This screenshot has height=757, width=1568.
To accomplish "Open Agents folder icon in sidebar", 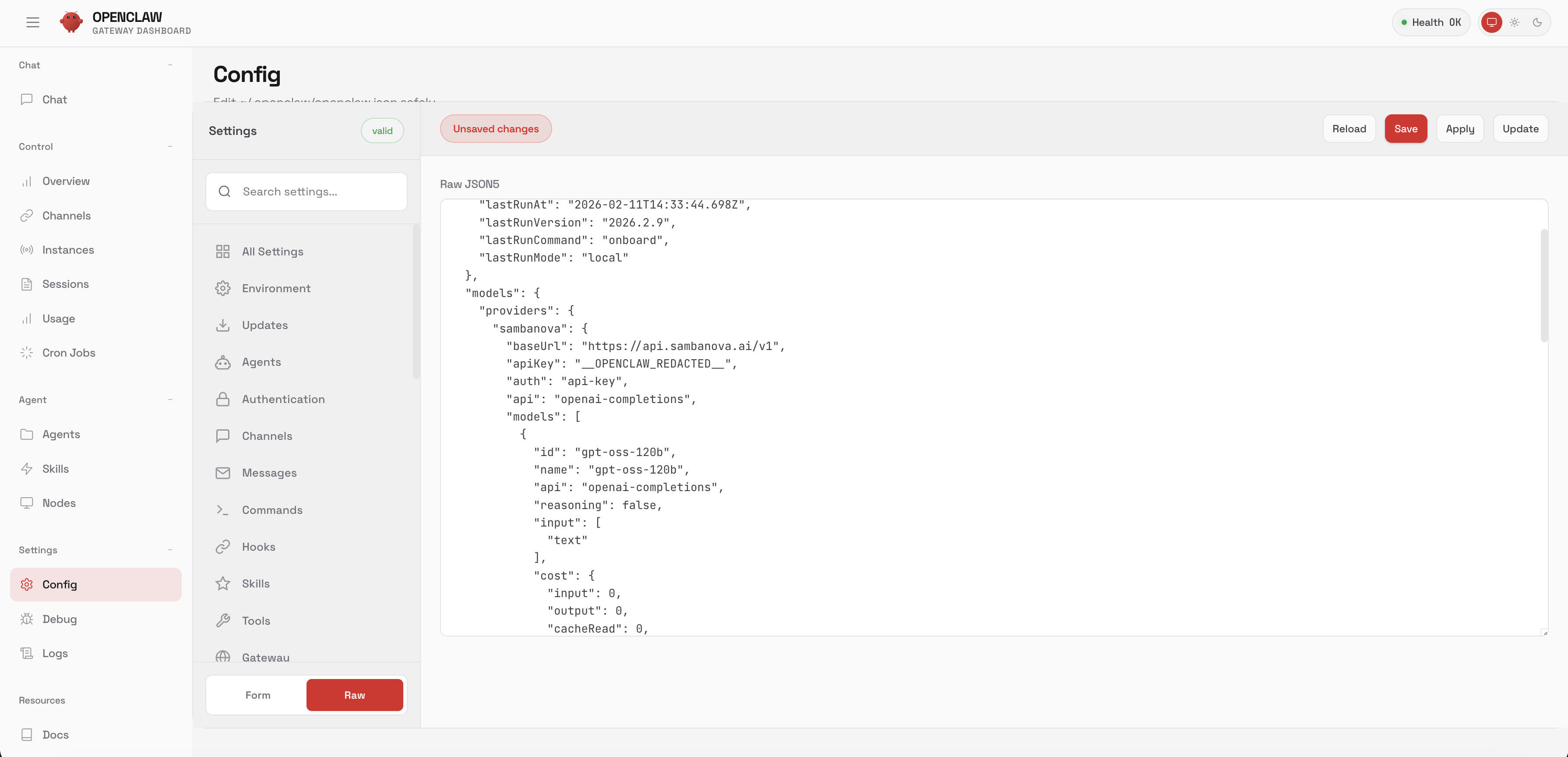I will (27, 434).
